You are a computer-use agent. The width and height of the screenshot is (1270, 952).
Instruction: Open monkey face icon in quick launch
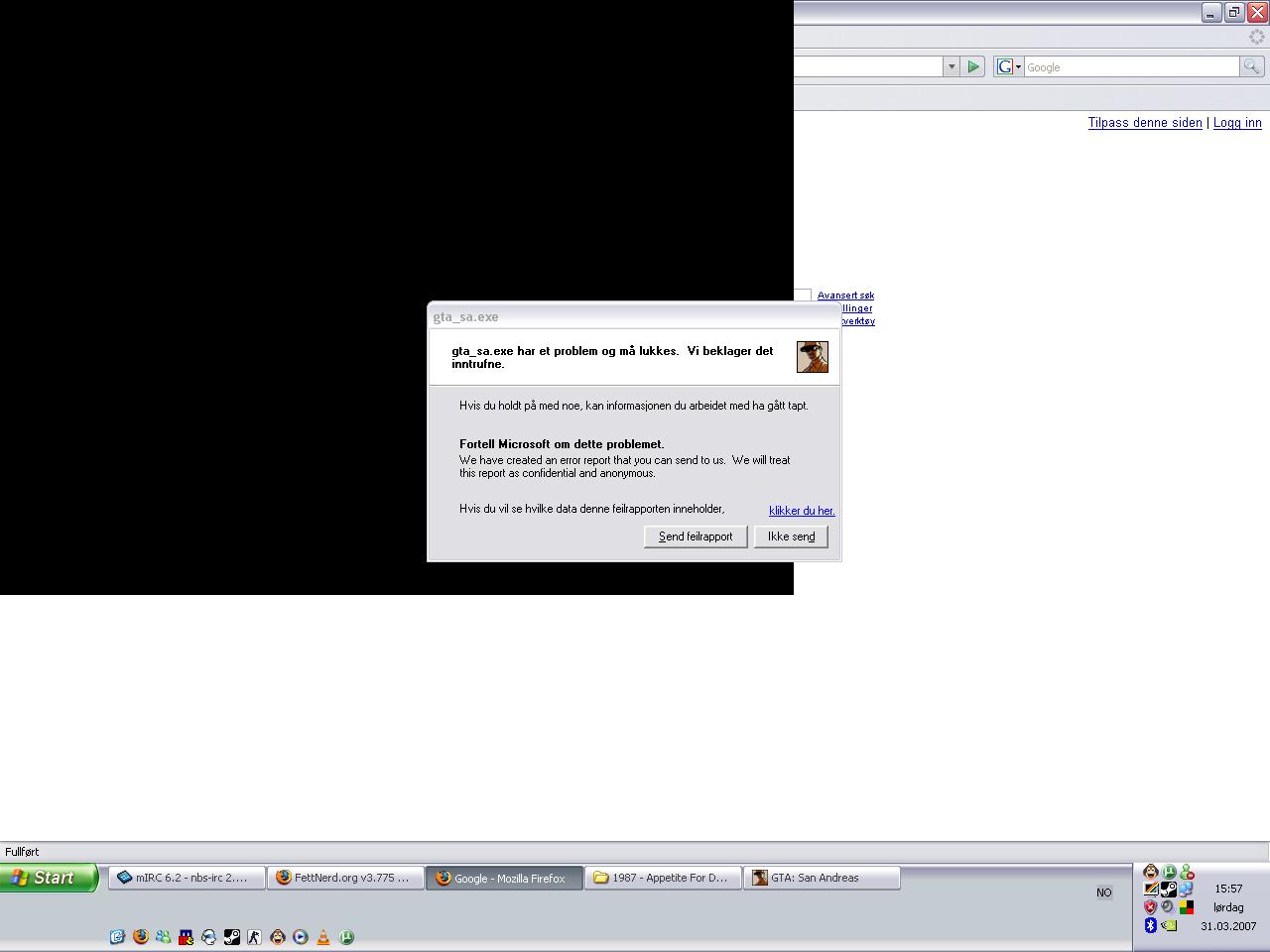(278, 936)
